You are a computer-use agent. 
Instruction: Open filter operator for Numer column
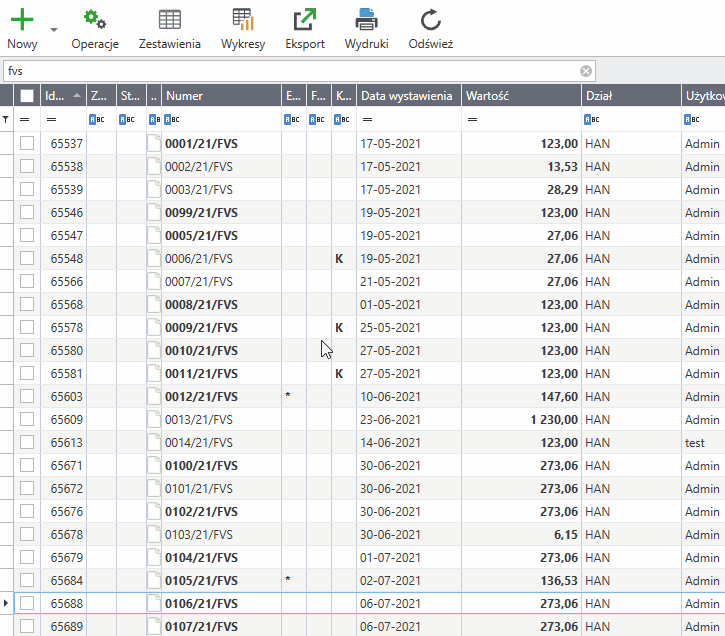(171, 119)
